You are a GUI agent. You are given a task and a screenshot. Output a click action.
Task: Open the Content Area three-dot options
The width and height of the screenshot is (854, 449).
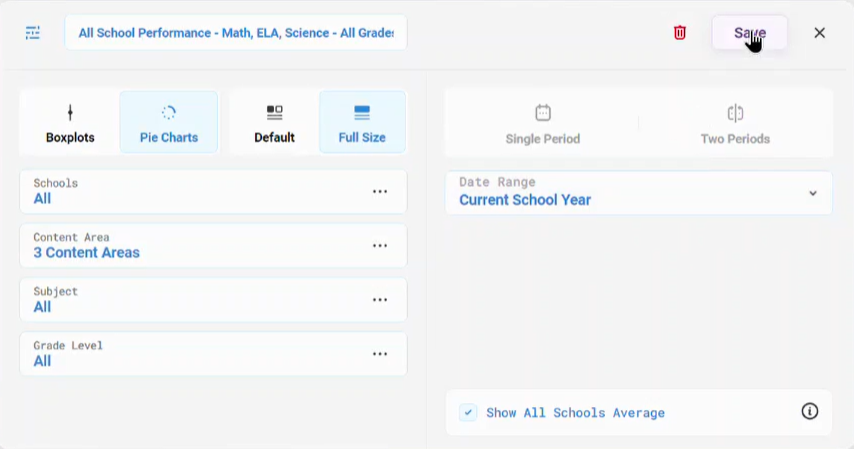click(380, 246)
